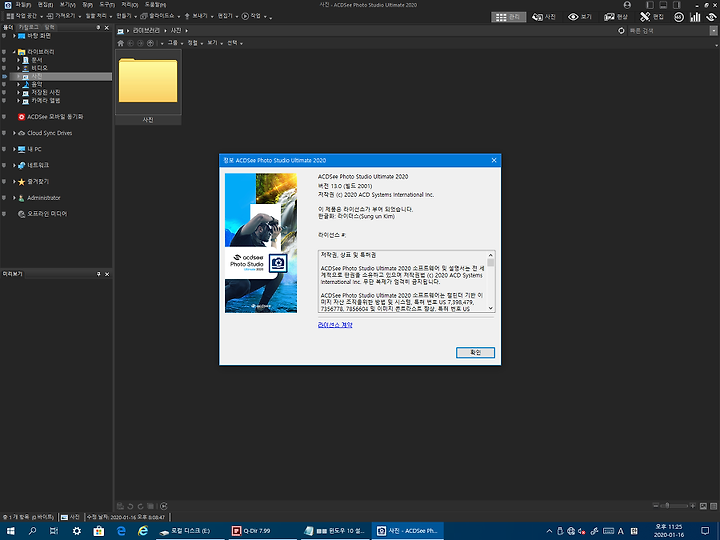This screenshot has height=540, width=720.
Task: Open the user account icon in title bar
Action: [x=627, y=5]
